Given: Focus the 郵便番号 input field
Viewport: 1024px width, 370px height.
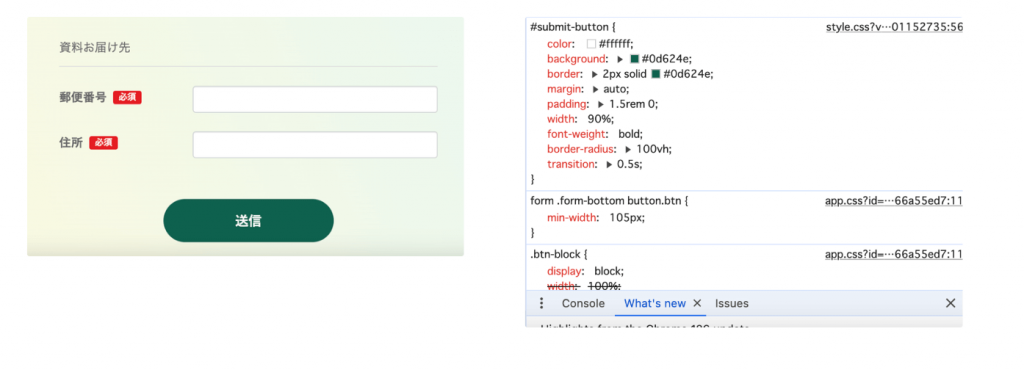Looking at the screenshot, I should [x=315, y=99].
